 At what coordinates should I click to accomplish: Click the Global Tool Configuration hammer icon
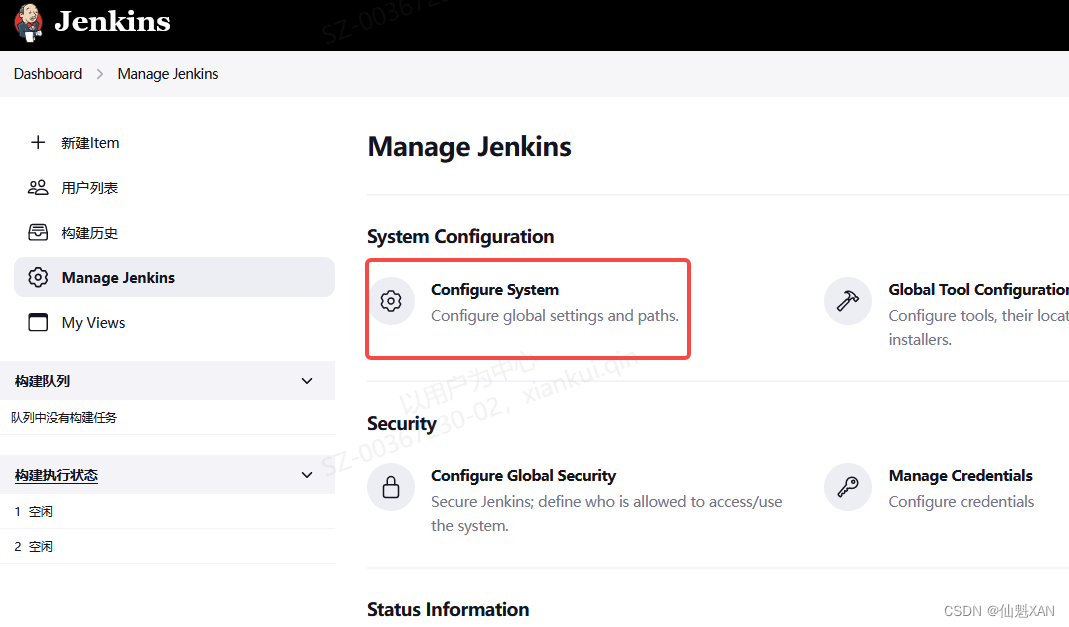847,300
